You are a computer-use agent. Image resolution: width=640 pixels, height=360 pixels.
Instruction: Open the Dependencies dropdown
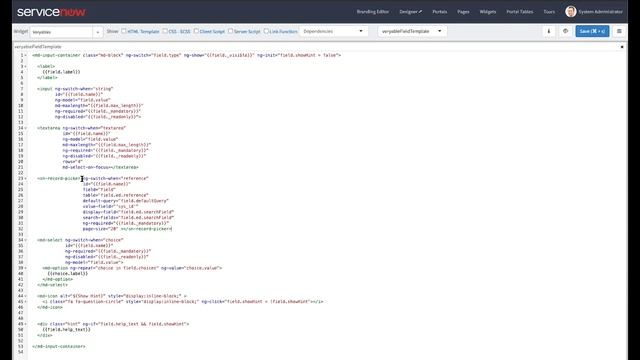click(333, 31)
